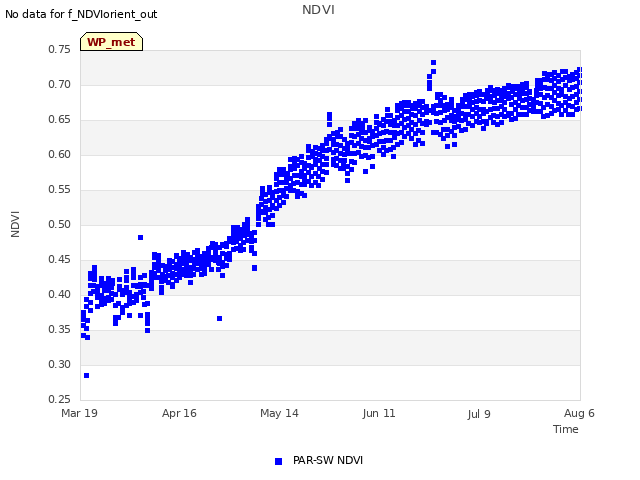Click the 0.50 y-axis tick label

(x=60, y=224)
